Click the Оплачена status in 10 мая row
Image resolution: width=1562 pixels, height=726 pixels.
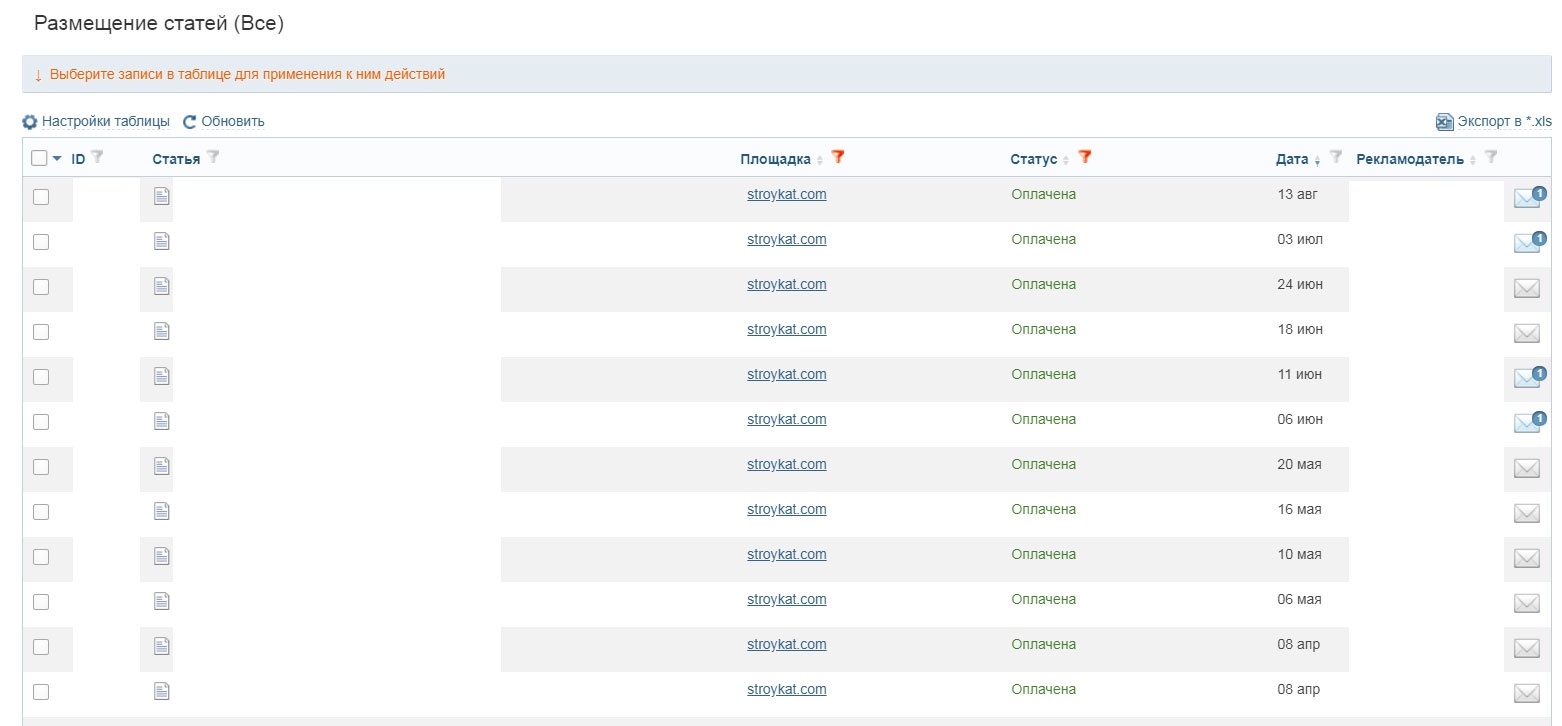point(1043,554)
